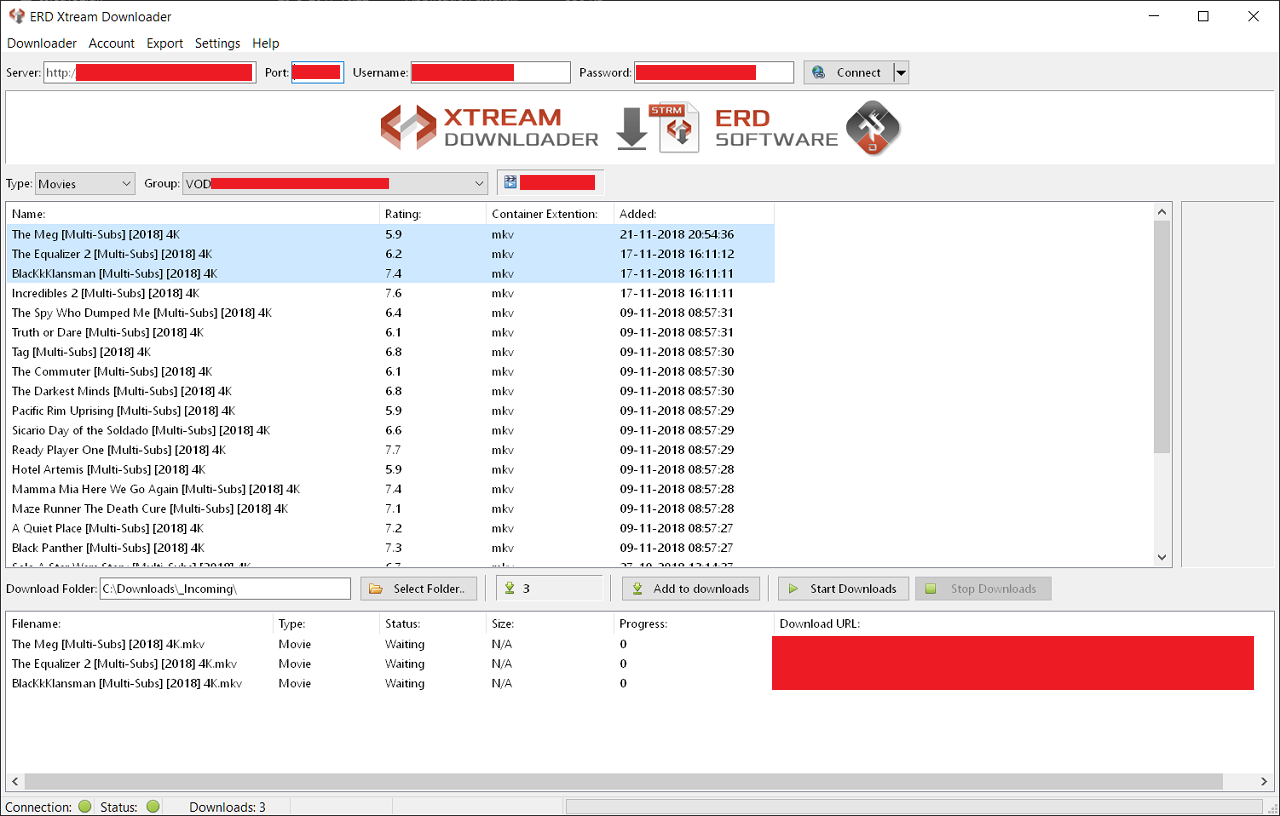The height and width of the screenshot is (816, 1280).
Task: Select "BlacKkKlansman [Multi-Subs] [2018] 4K" in the movie list
Action: (x=390, y=274)
